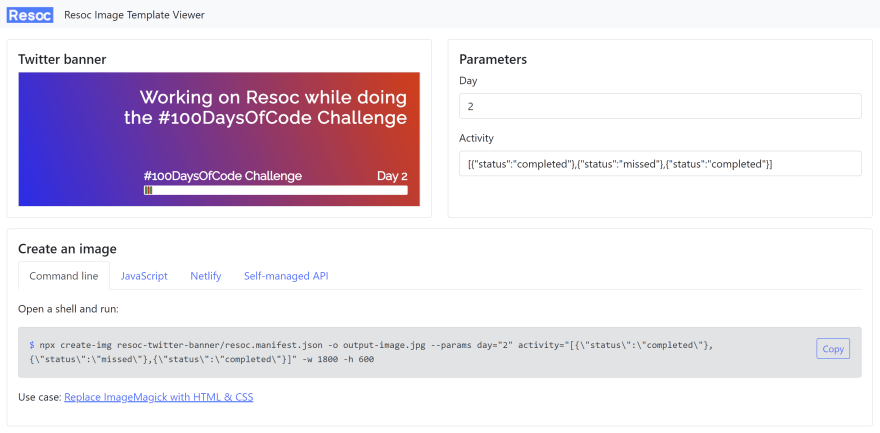Click the 'Resoc Image Template Viewer' title
This screenshot has width=880, height=433.
134,15
